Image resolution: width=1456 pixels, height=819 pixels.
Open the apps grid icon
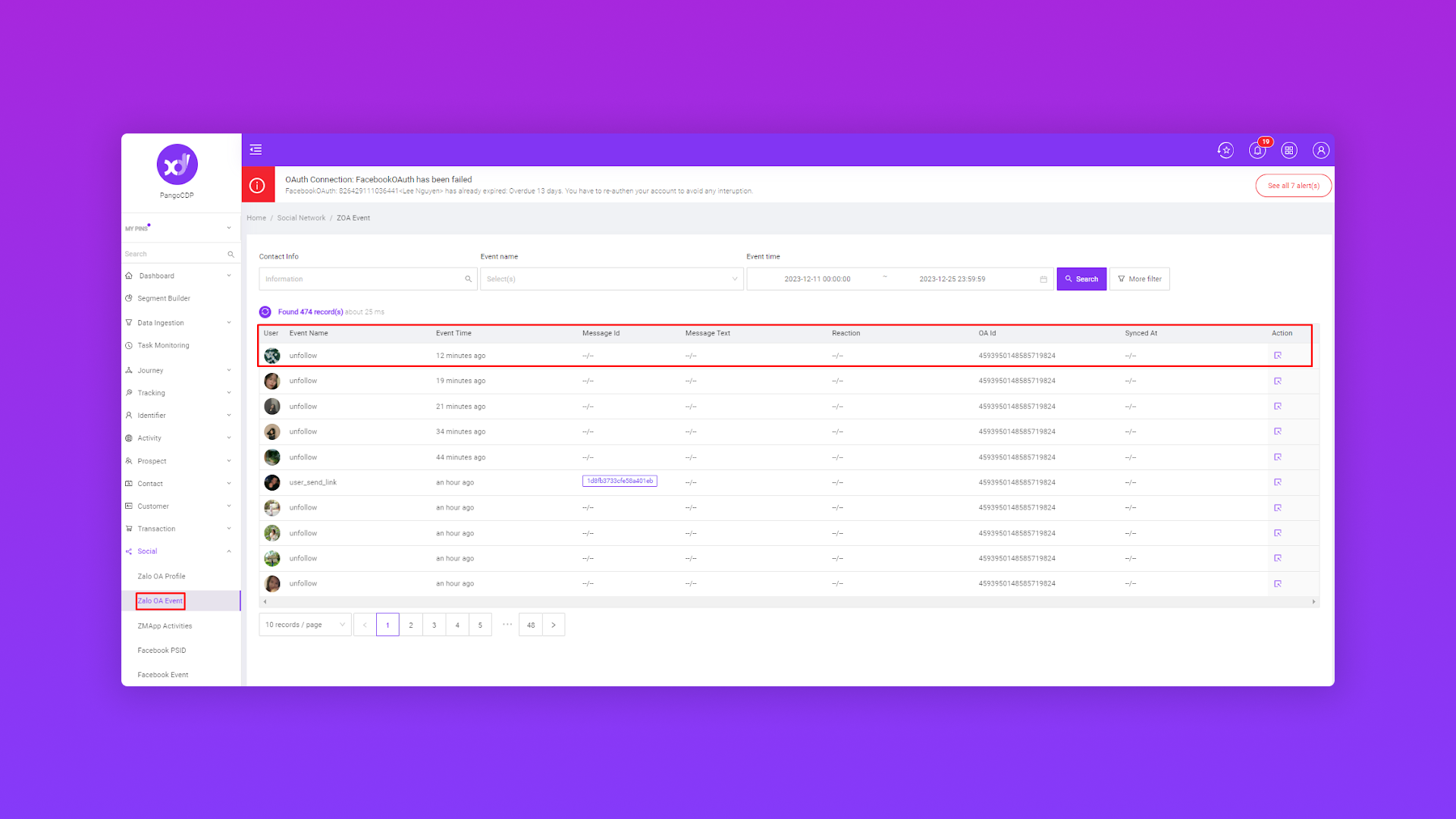pyautogui.click(x=1289, y=150)
